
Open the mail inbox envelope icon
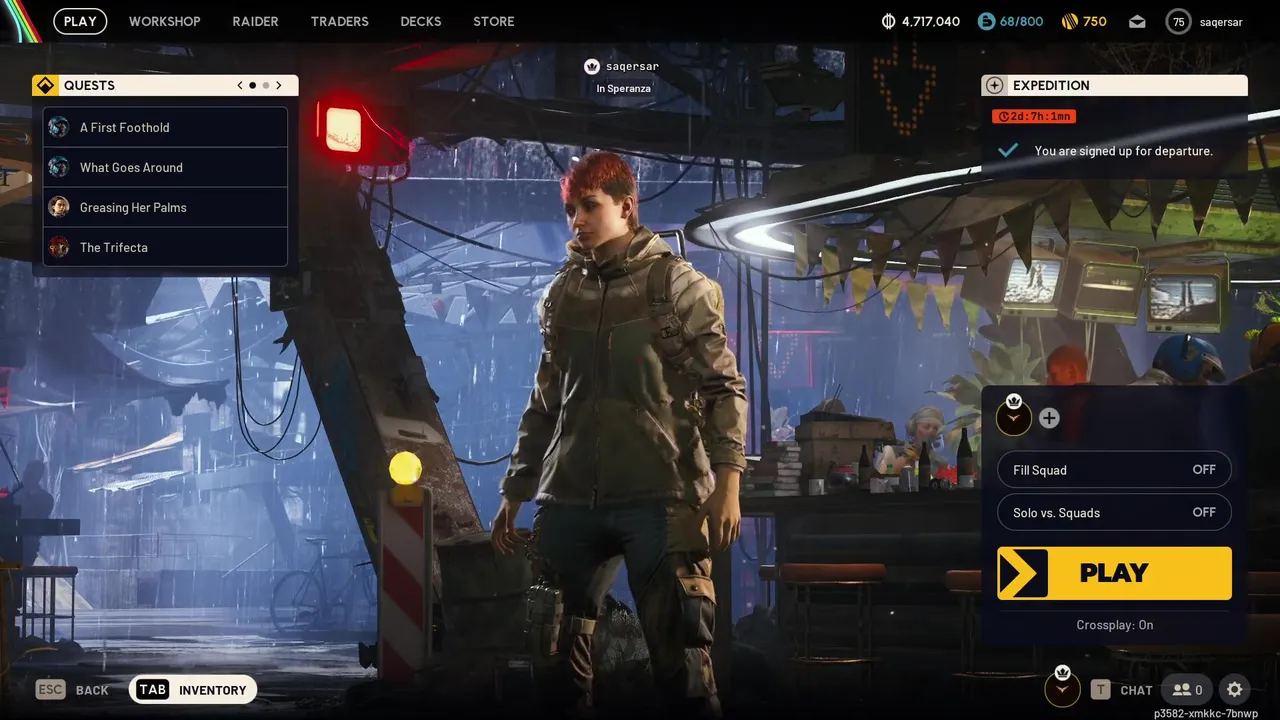pos(1137,21)
